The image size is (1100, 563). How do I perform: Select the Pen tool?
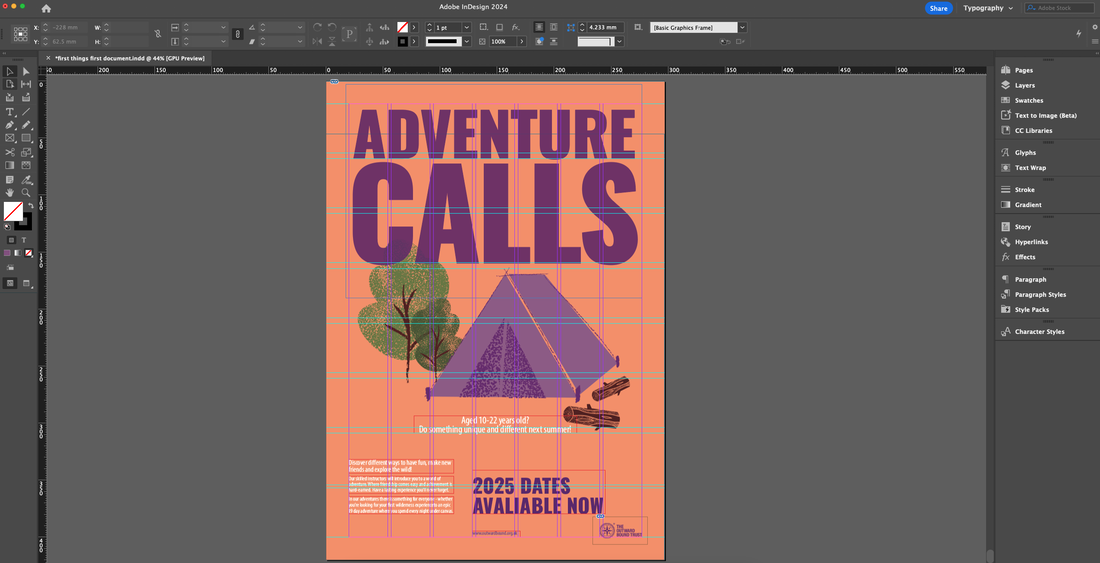click(x=10, y=125)
